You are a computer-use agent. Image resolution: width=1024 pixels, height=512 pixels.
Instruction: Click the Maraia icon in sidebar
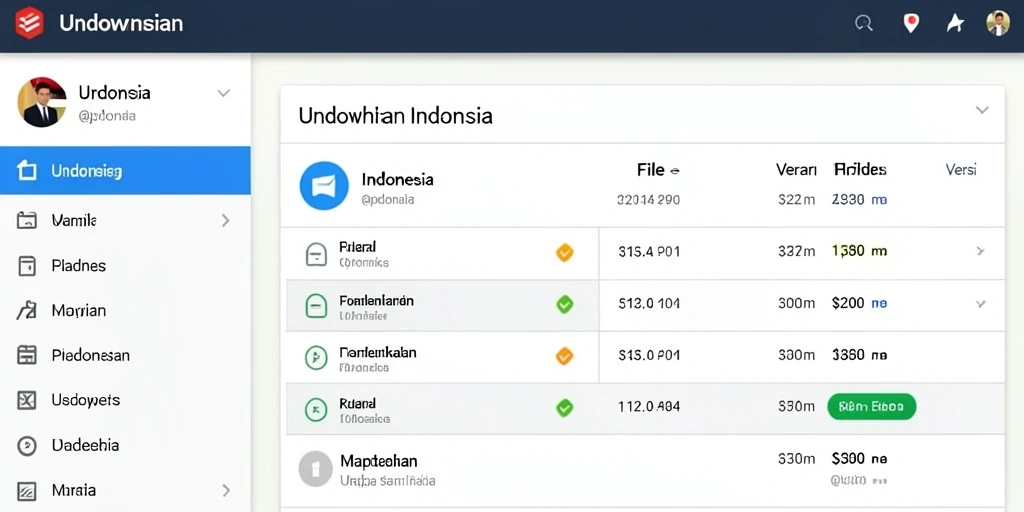click(x=27, y=490)
